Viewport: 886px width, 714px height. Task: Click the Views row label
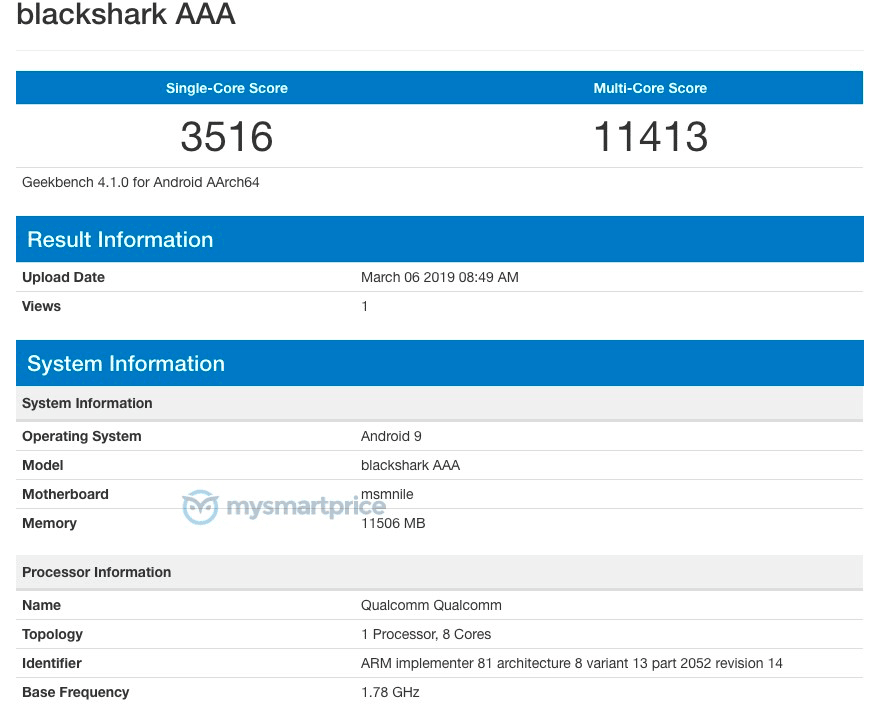point(41,306)
